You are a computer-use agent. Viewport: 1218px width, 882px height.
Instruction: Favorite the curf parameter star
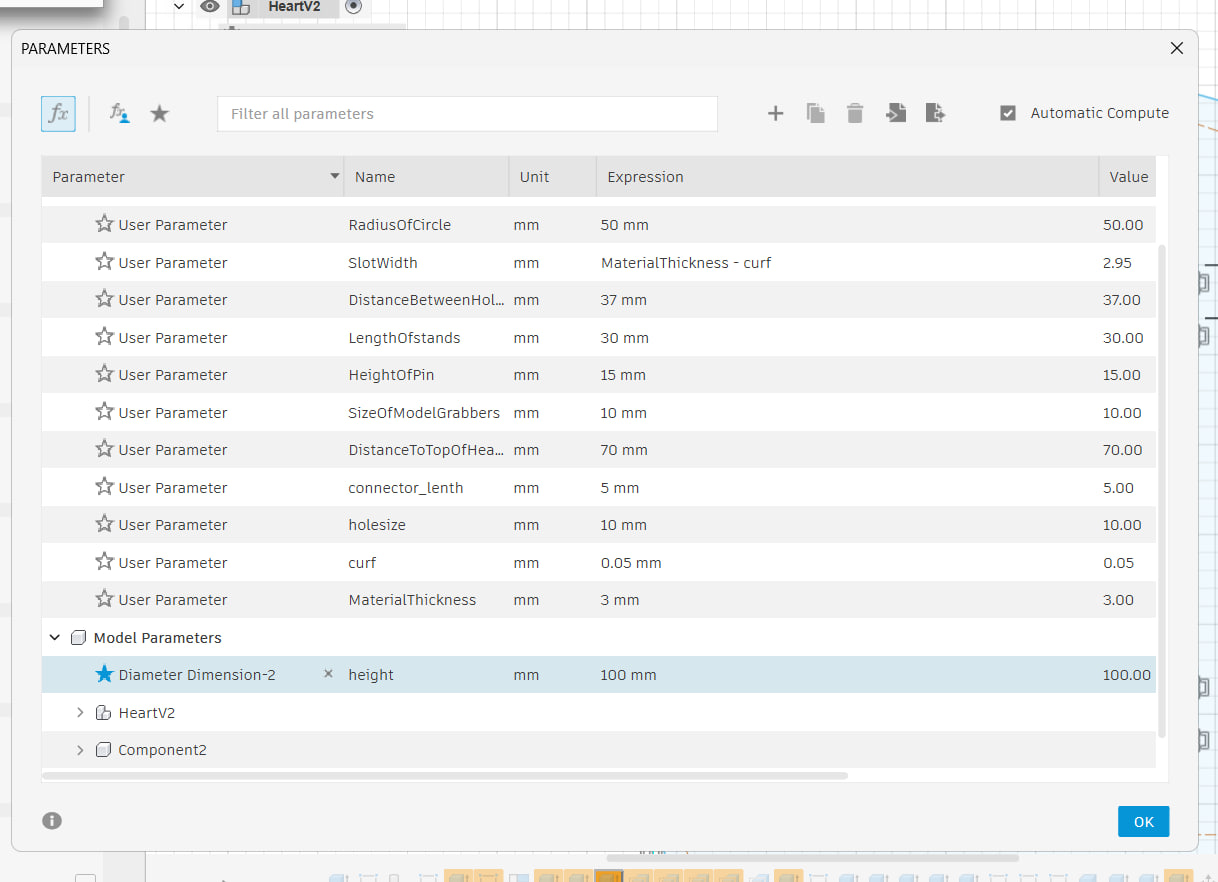coord(104,562)
